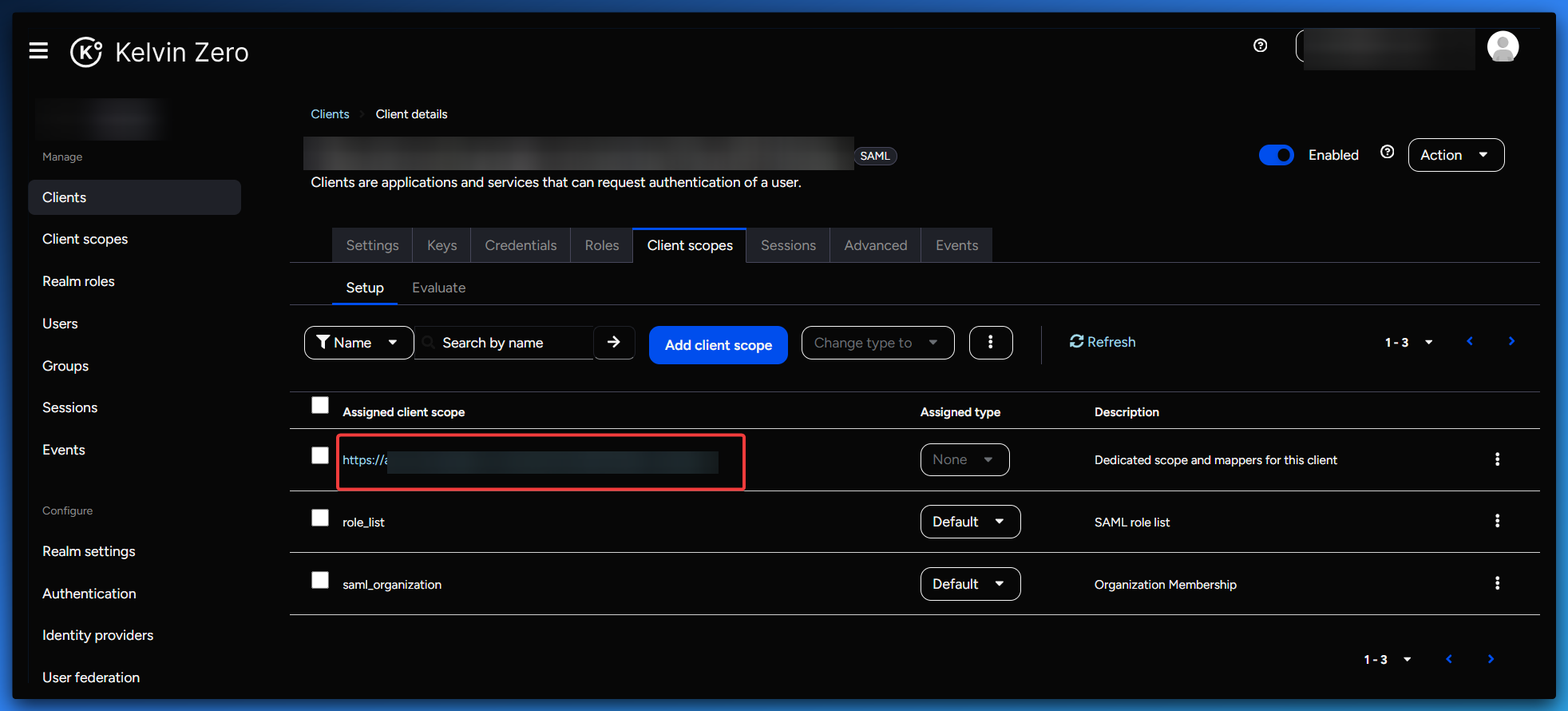1568x711 pixels.
Task: Tick the select-all checkbox in table header
Action: [x=320, y=406]
